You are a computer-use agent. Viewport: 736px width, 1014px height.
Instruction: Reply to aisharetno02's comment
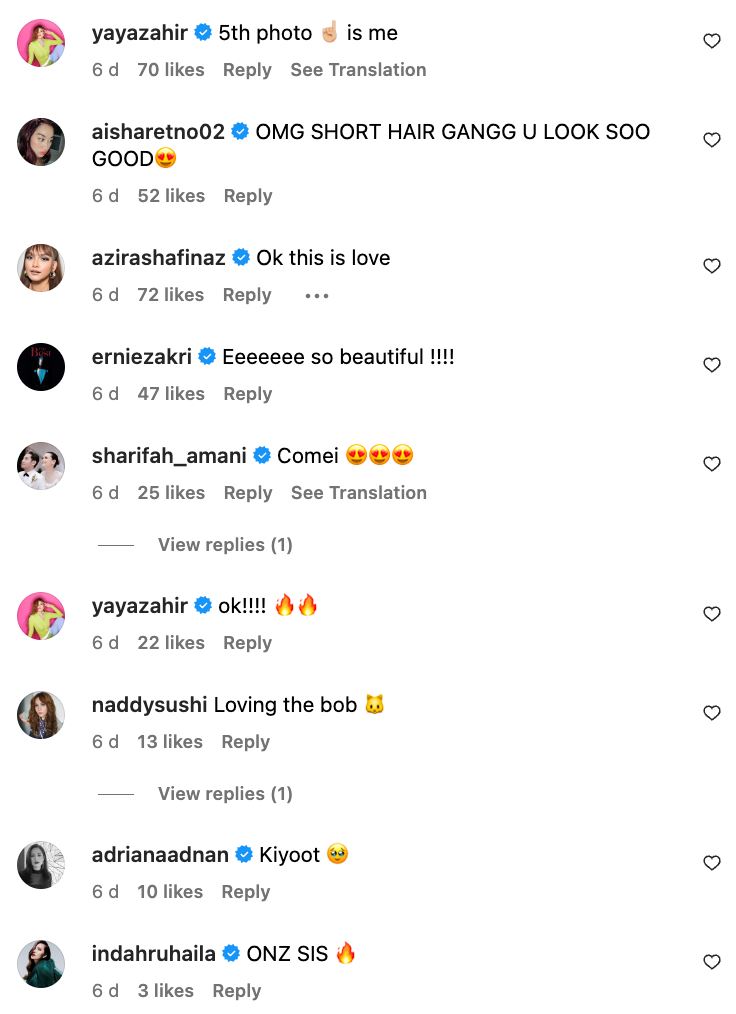point(248,196)
